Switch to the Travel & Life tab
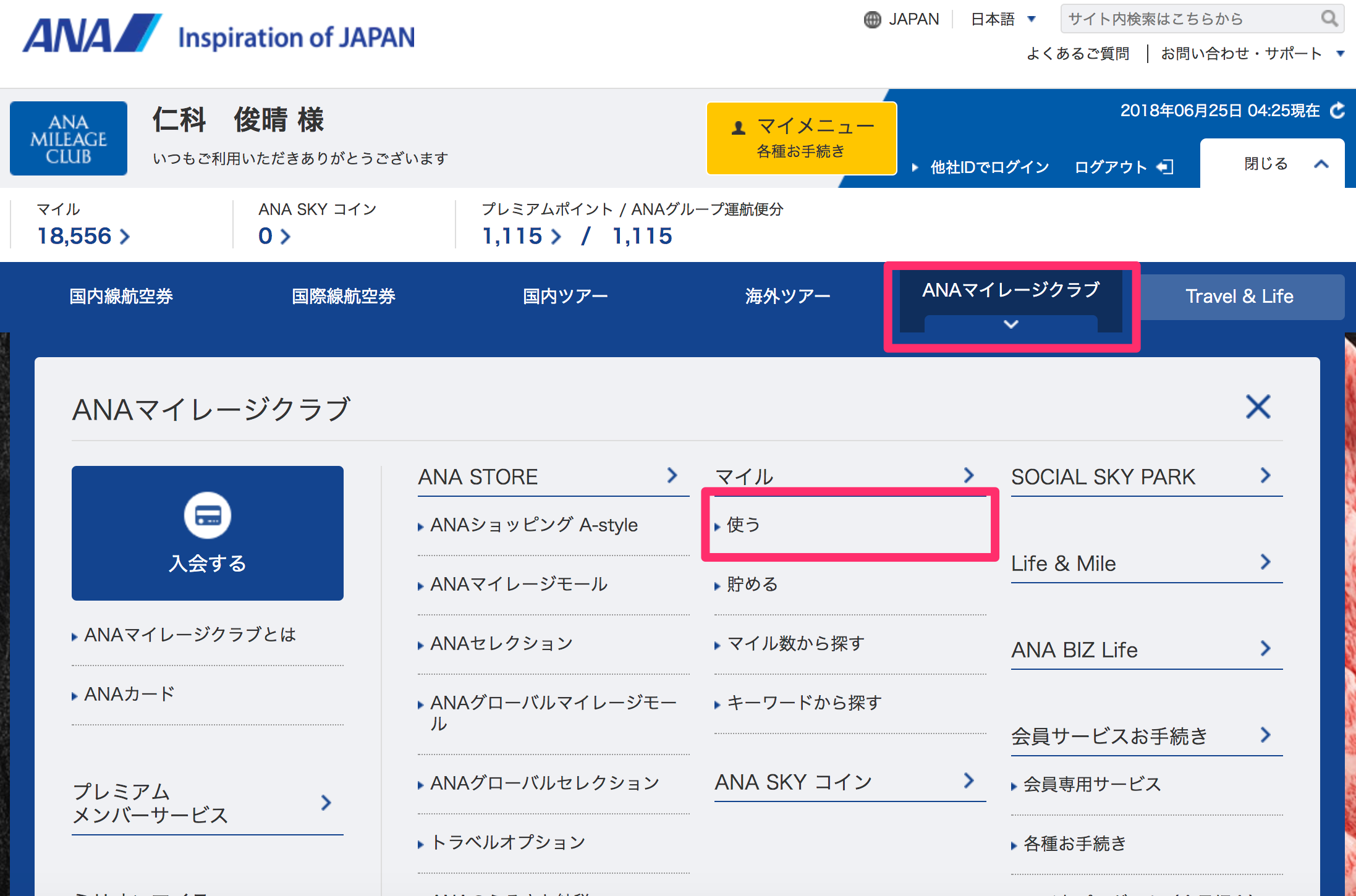 tap(1239, 297)
